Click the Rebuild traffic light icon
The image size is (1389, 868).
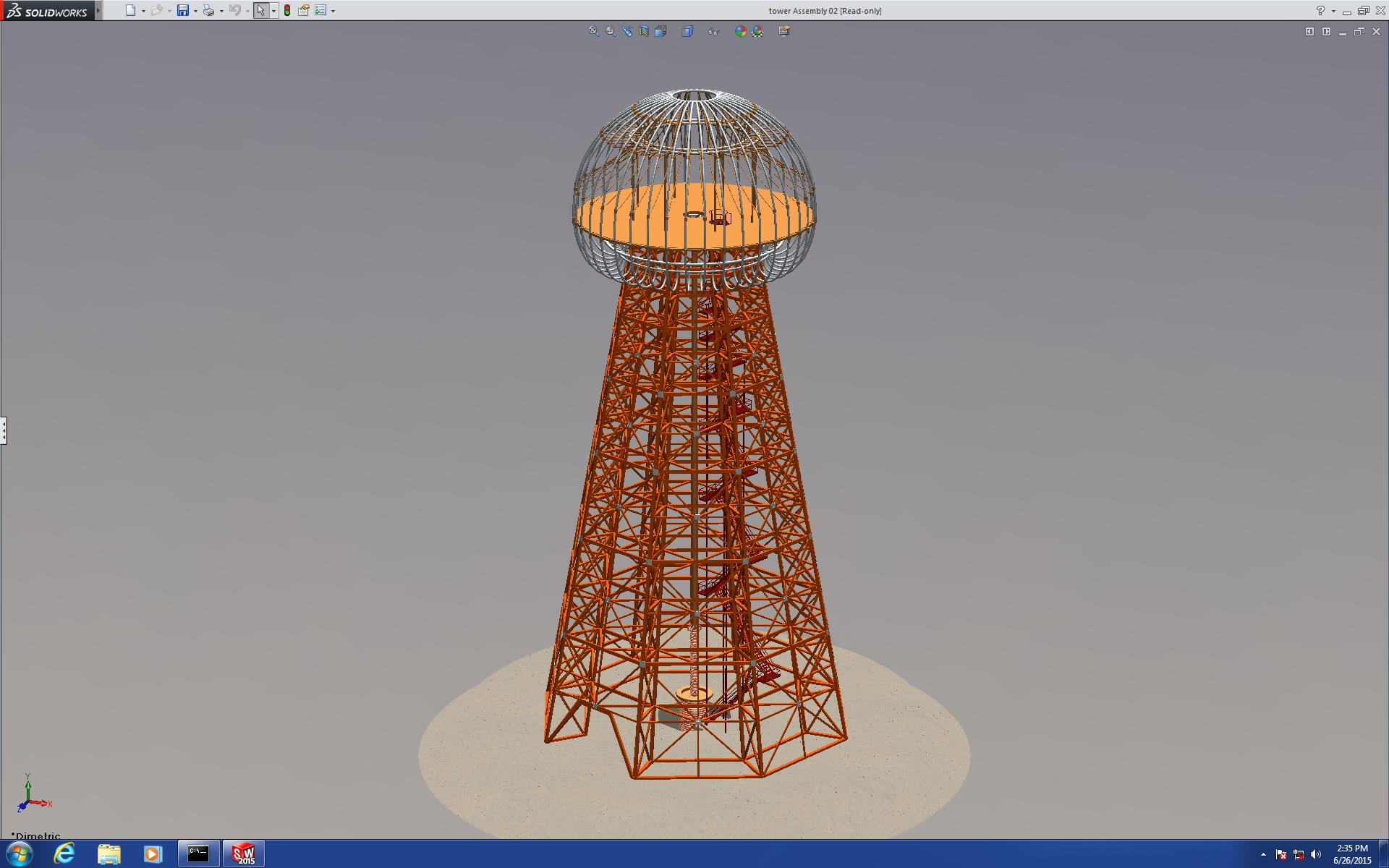click(x=287, y=10)
